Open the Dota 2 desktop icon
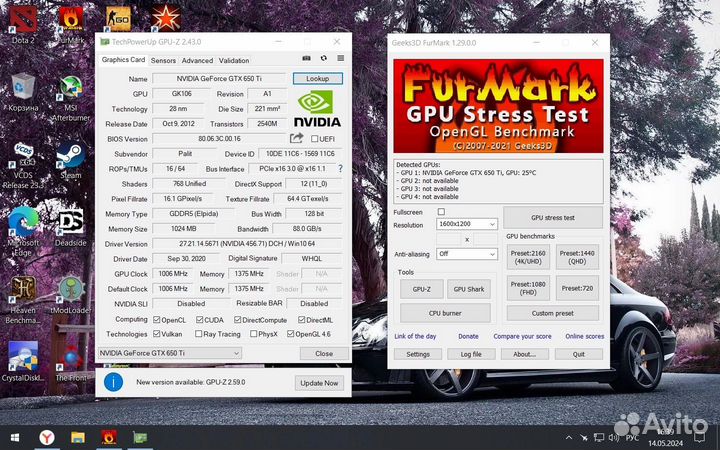 pos(24,24)
